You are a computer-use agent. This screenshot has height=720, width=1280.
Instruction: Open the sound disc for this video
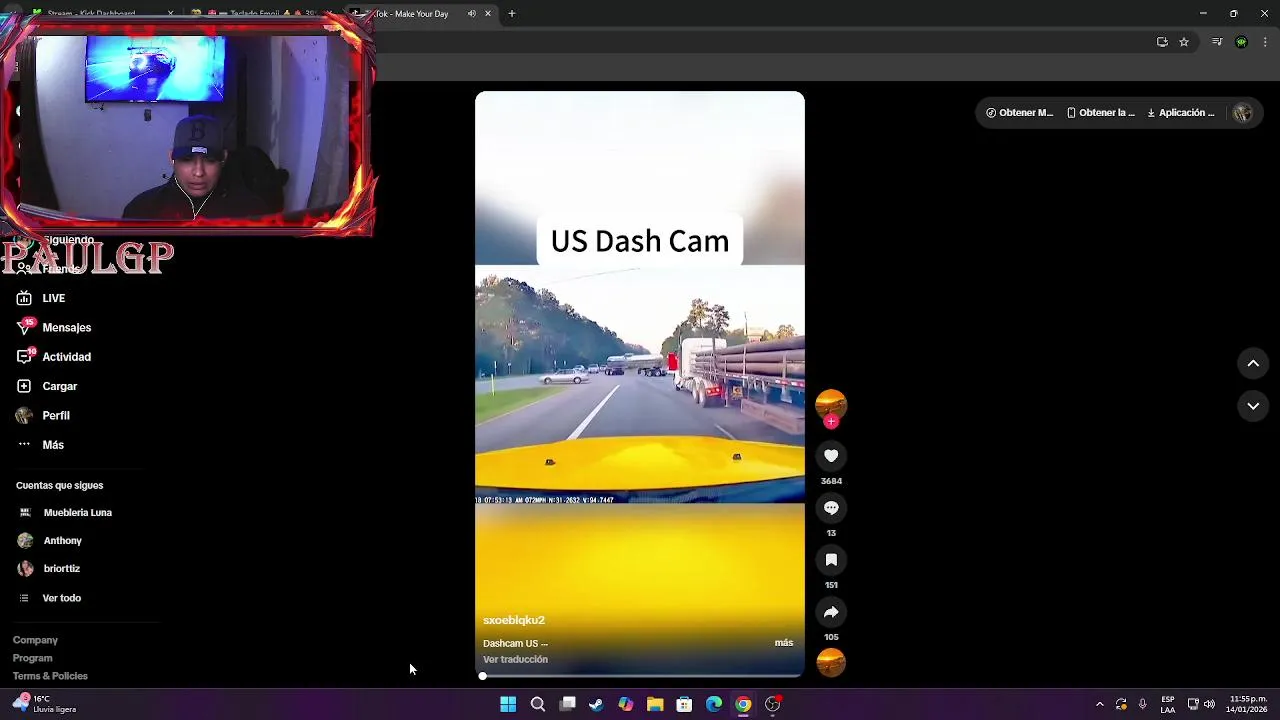[x=831, y=663]
